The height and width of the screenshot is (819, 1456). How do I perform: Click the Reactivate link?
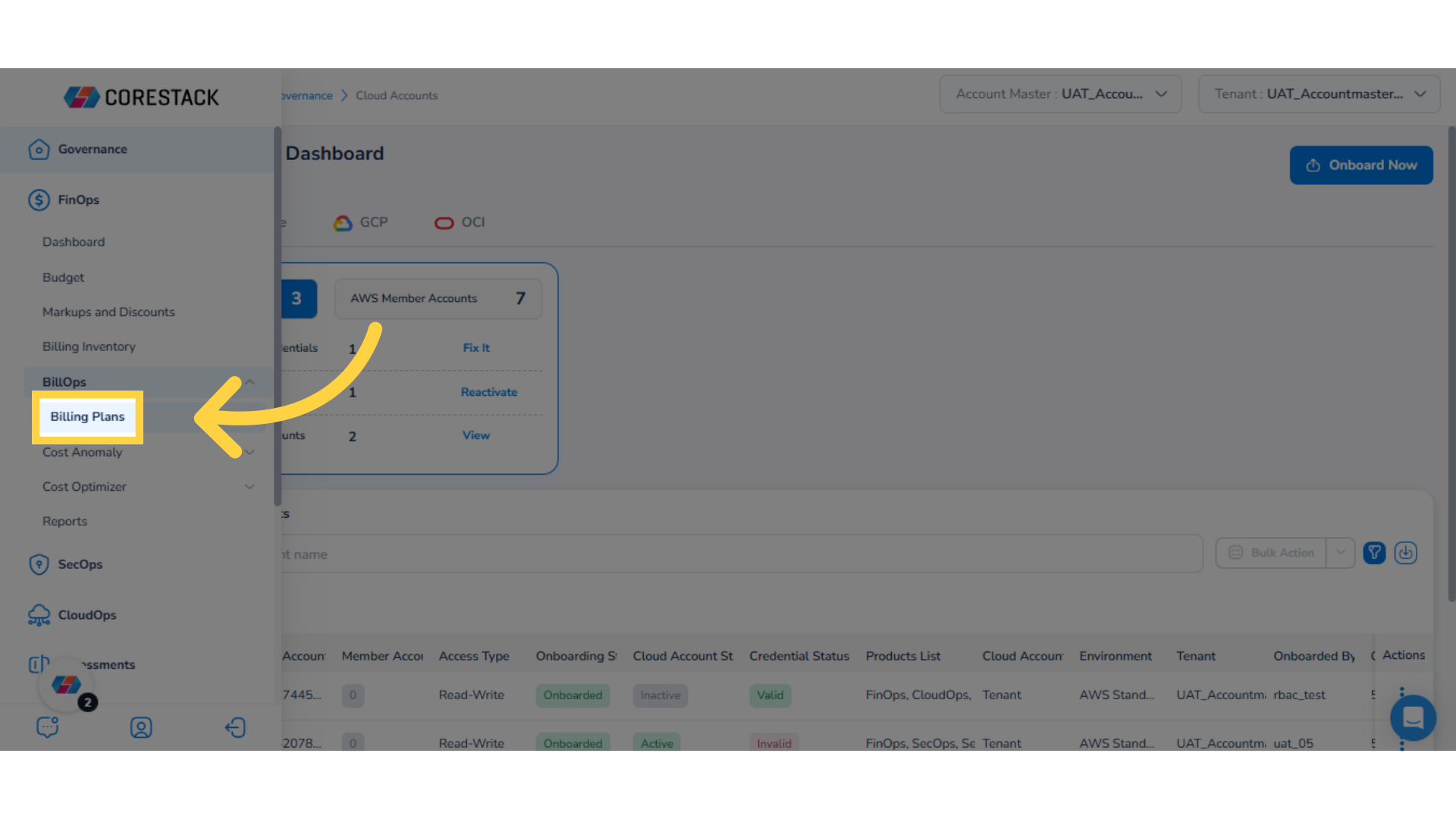pyautogui.click(x=489, y=392)
